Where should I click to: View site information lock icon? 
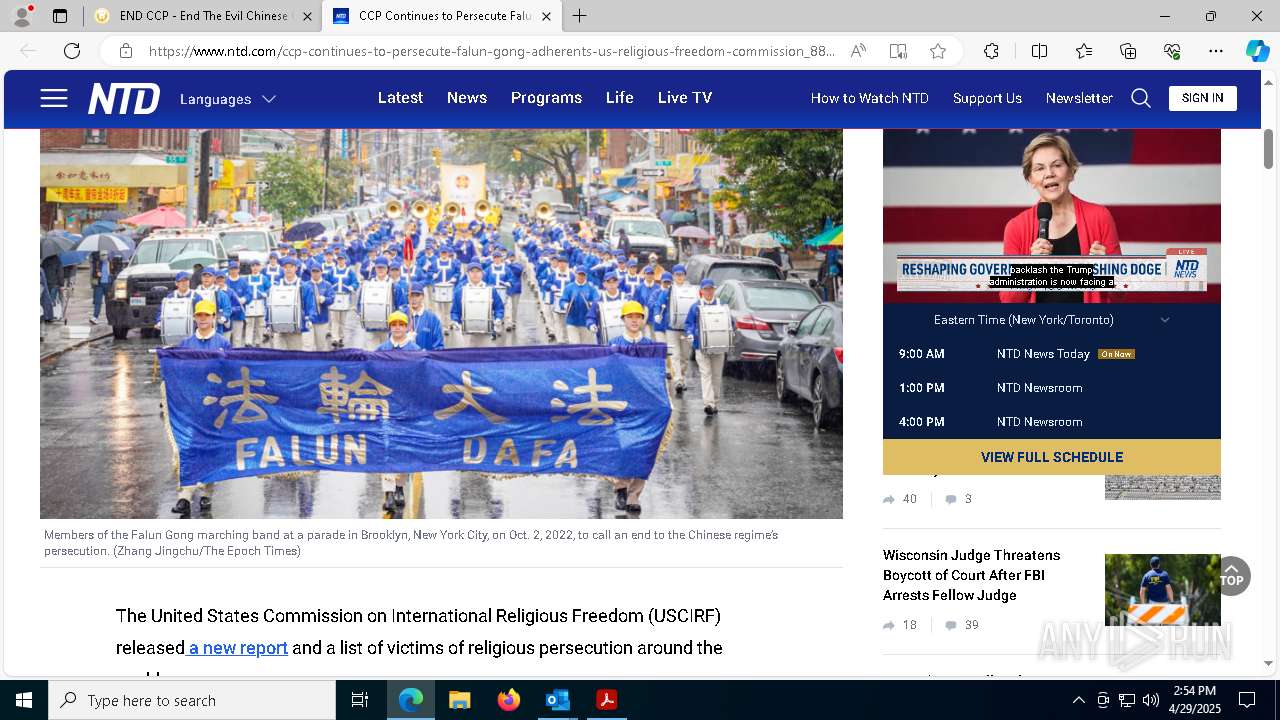pyautogui.click(x=126, y=51)
